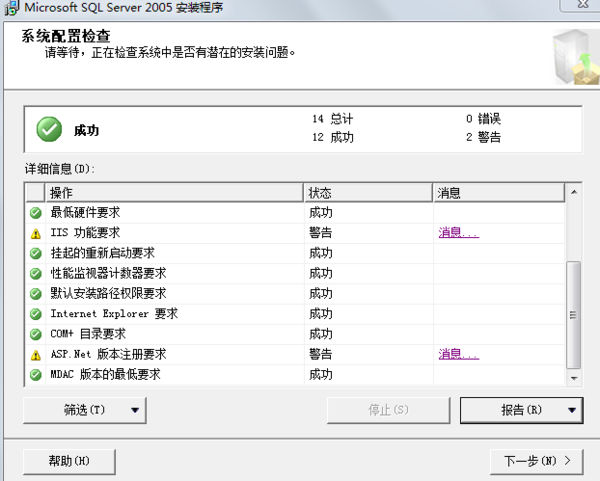Open the 消息 link for IIS 功能要求
Image resolution: width=600 pixels, height=481 pixels.
tap(458, 233)
